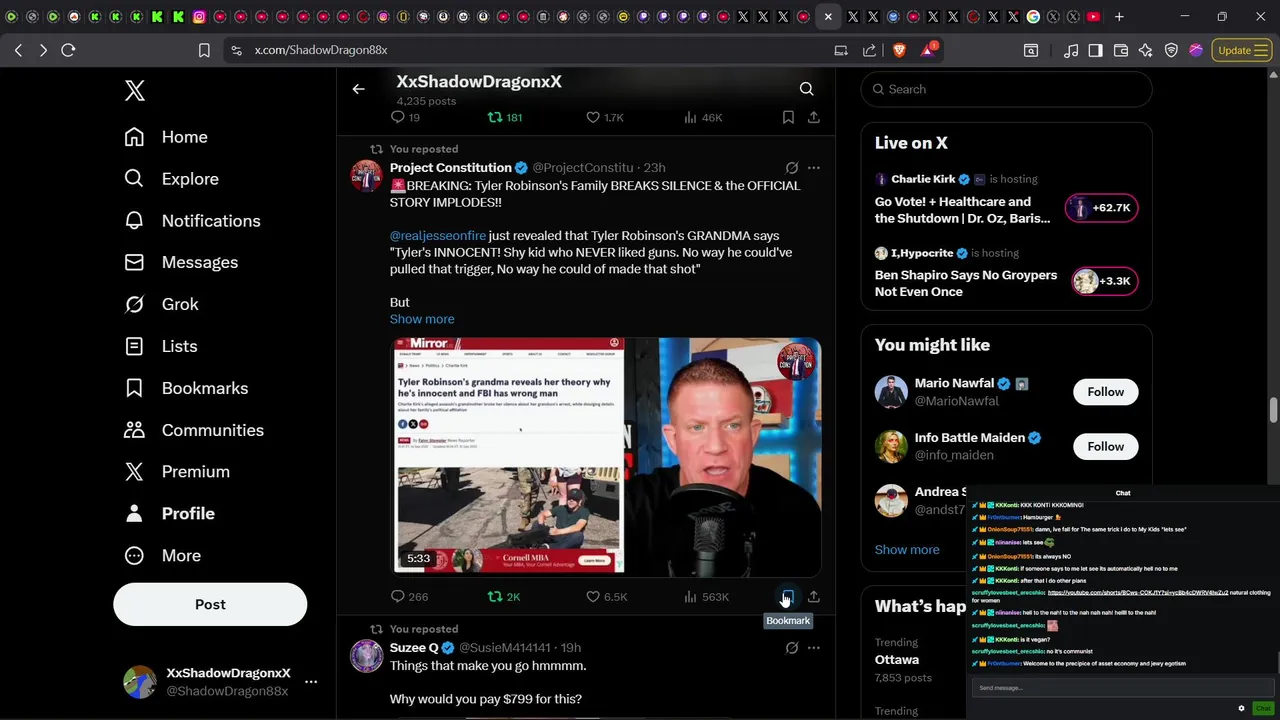Bookmark the Project Constitution post
The width and height of the screenshot is (1280, 720).
click(788, 597)
